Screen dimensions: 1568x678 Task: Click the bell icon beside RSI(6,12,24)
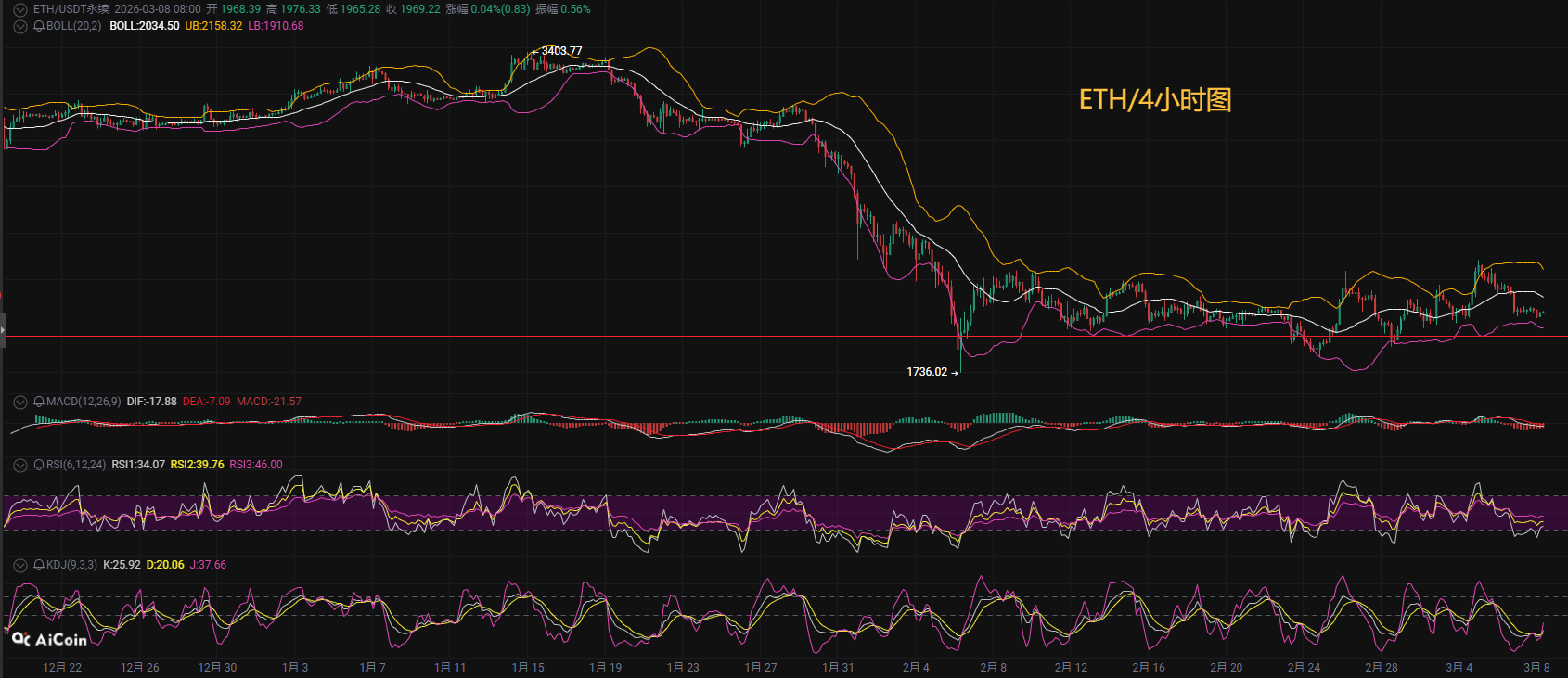(39, 465)
